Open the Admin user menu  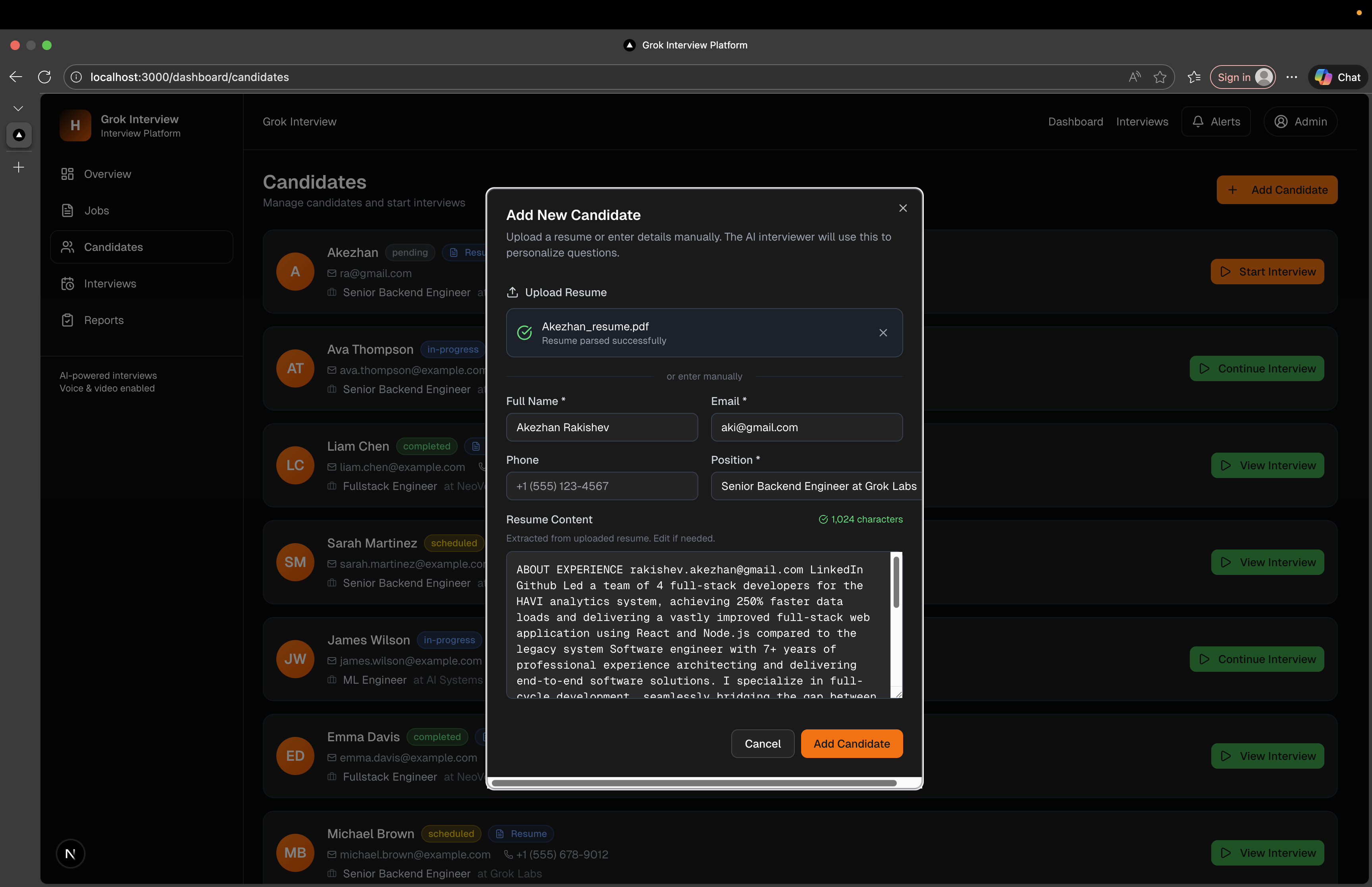click(1300, 121)
